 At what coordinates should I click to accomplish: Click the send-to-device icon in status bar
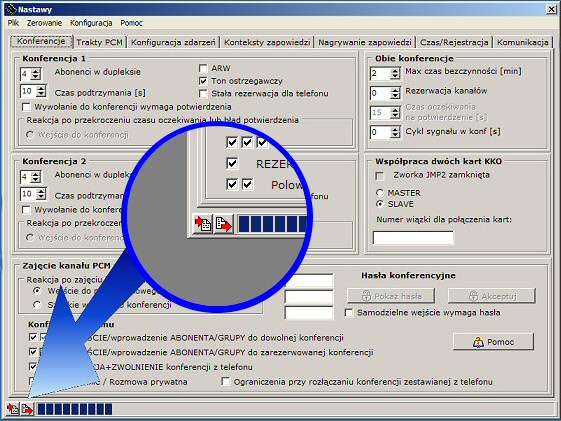pyautogui.click(x=27, y=409)
